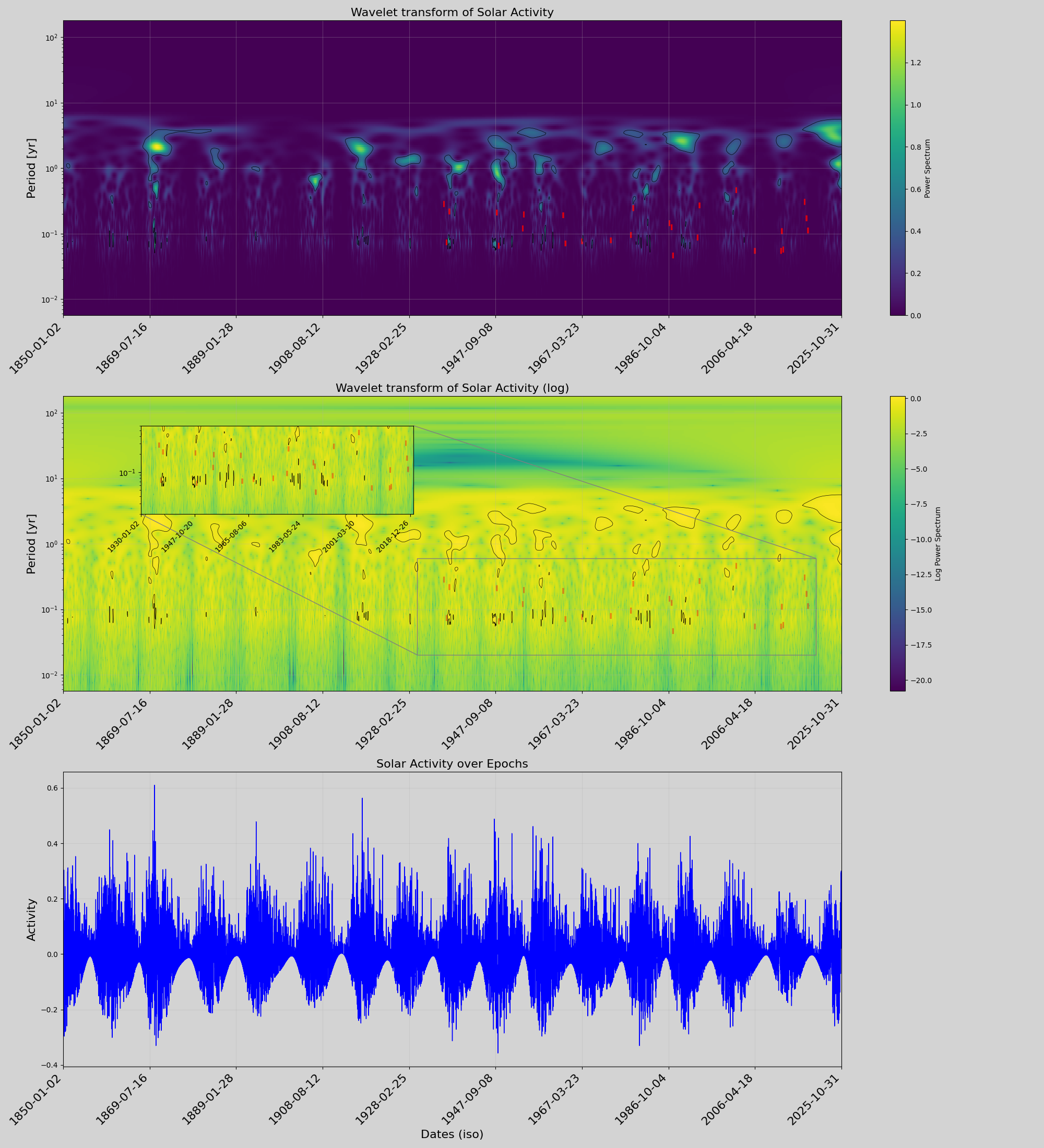Viewport: 1044px width, 1148px height.
Task: Click the zoomed inset plot thumbnail
Action: pos(277,470)
